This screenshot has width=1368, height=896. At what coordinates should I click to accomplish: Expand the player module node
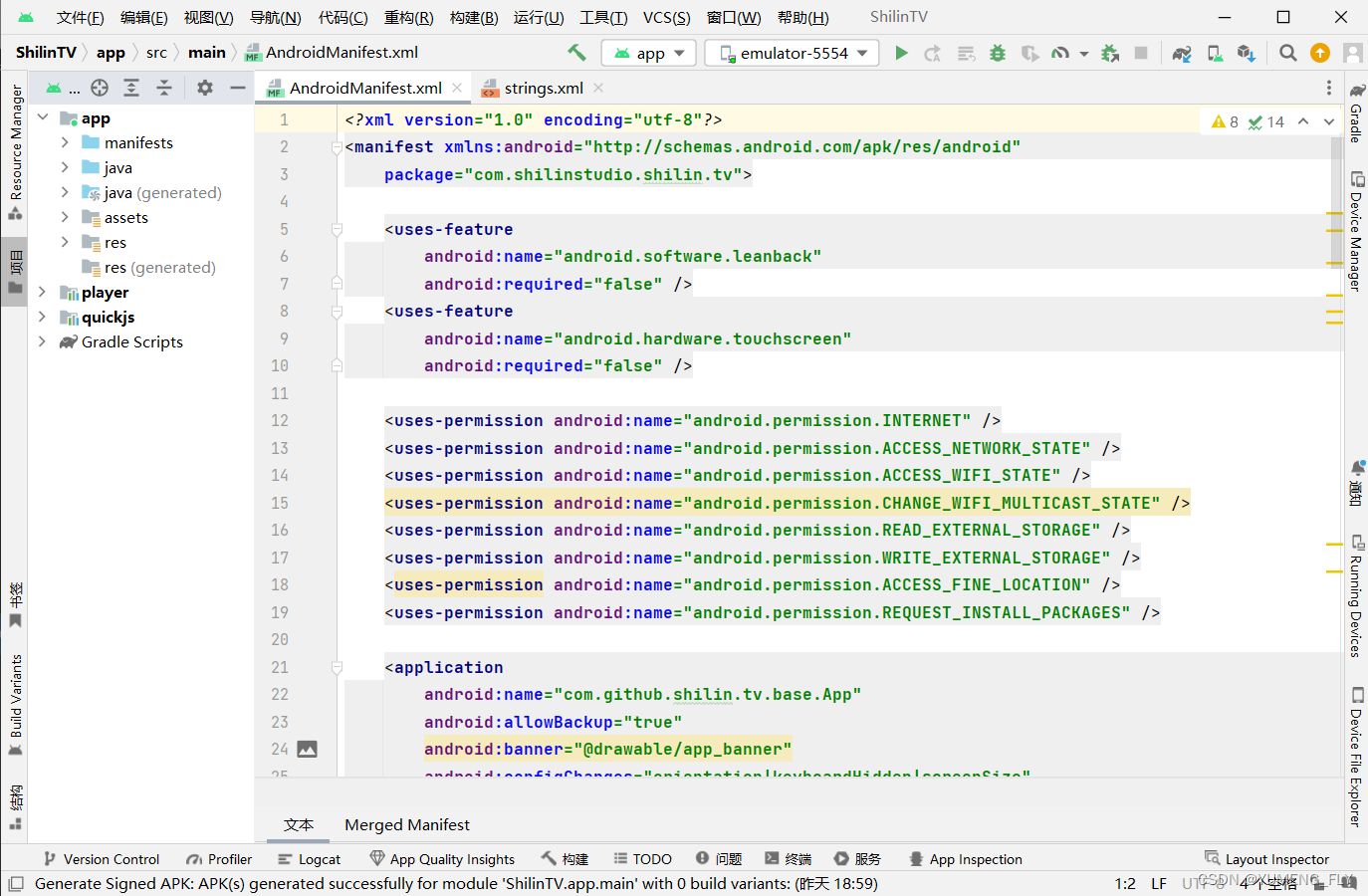[42, 292]
